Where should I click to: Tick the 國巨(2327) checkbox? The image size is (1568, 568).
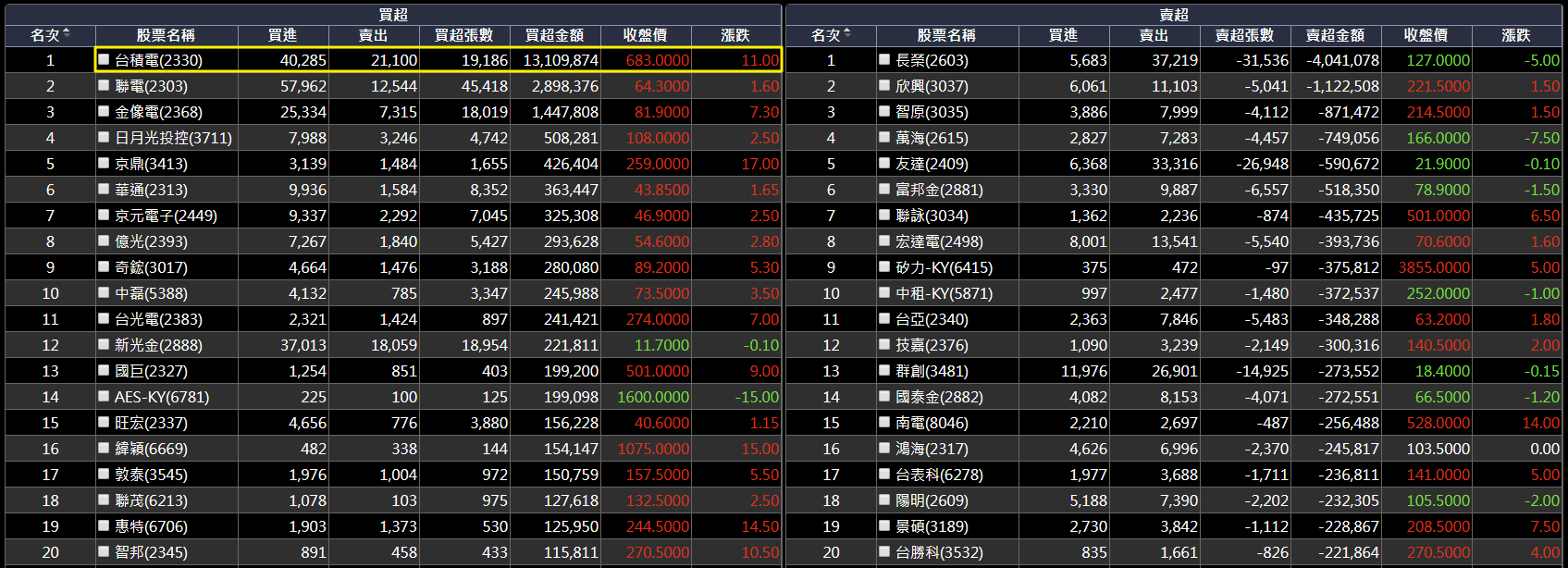pos(104,370)
